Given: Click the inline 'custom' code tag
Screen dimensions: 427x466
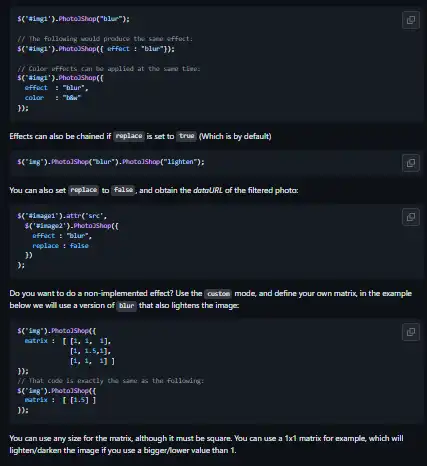Looking at the screenshot, I should coord(218,293).
